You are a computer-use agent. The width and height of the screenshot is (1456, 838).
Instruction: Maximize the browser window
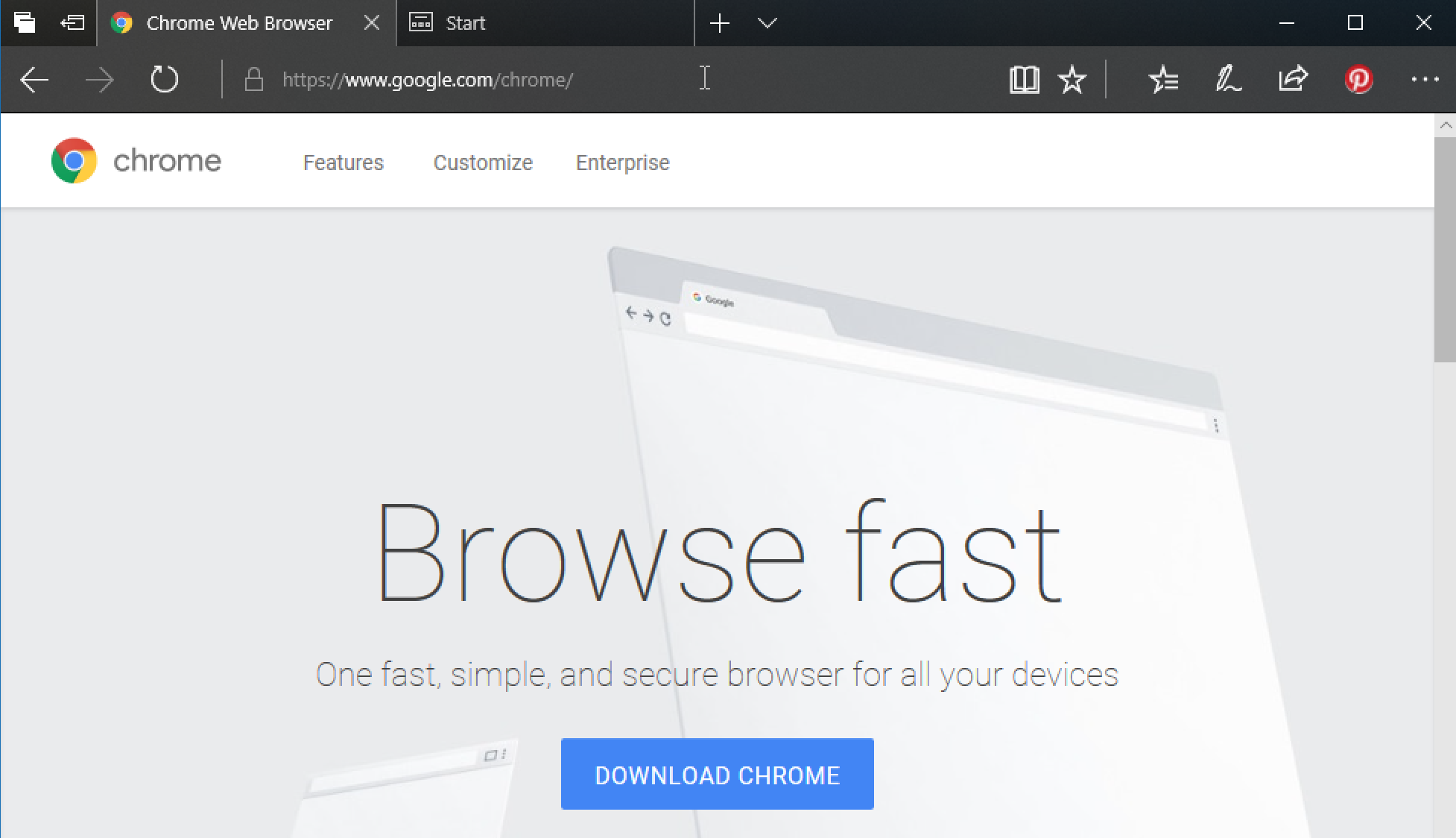(1355, 23)
